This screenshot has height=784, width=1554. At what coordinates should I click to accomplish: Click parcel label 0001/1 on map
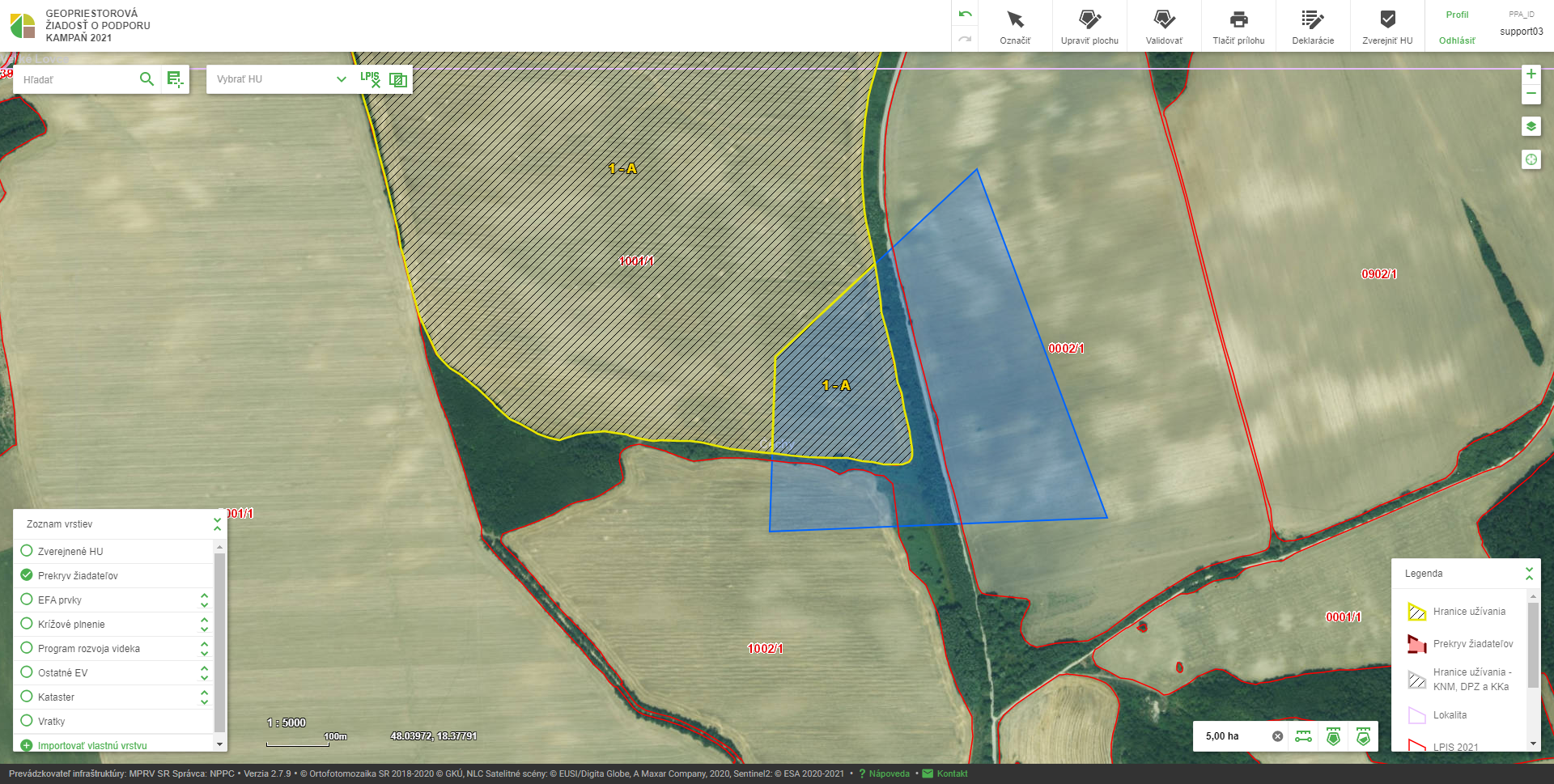pyautogui.click(x=1344, y=617)
